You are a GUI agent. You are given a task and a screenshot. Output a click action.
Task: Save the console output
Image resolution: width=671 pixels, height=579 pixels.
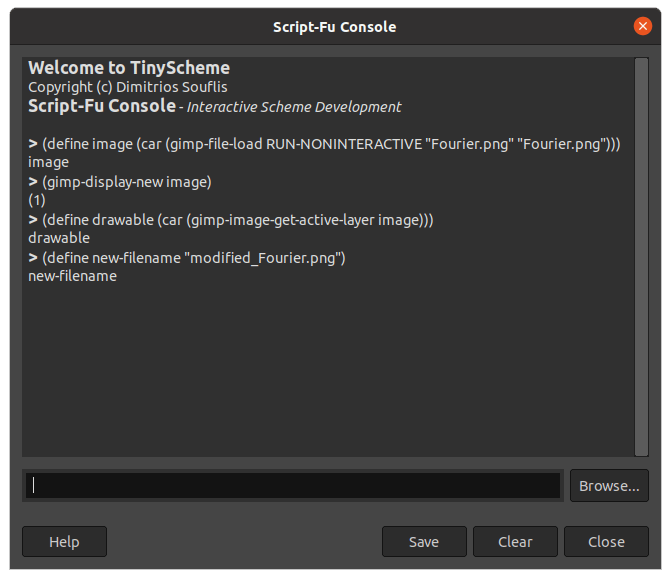[424, 542]
